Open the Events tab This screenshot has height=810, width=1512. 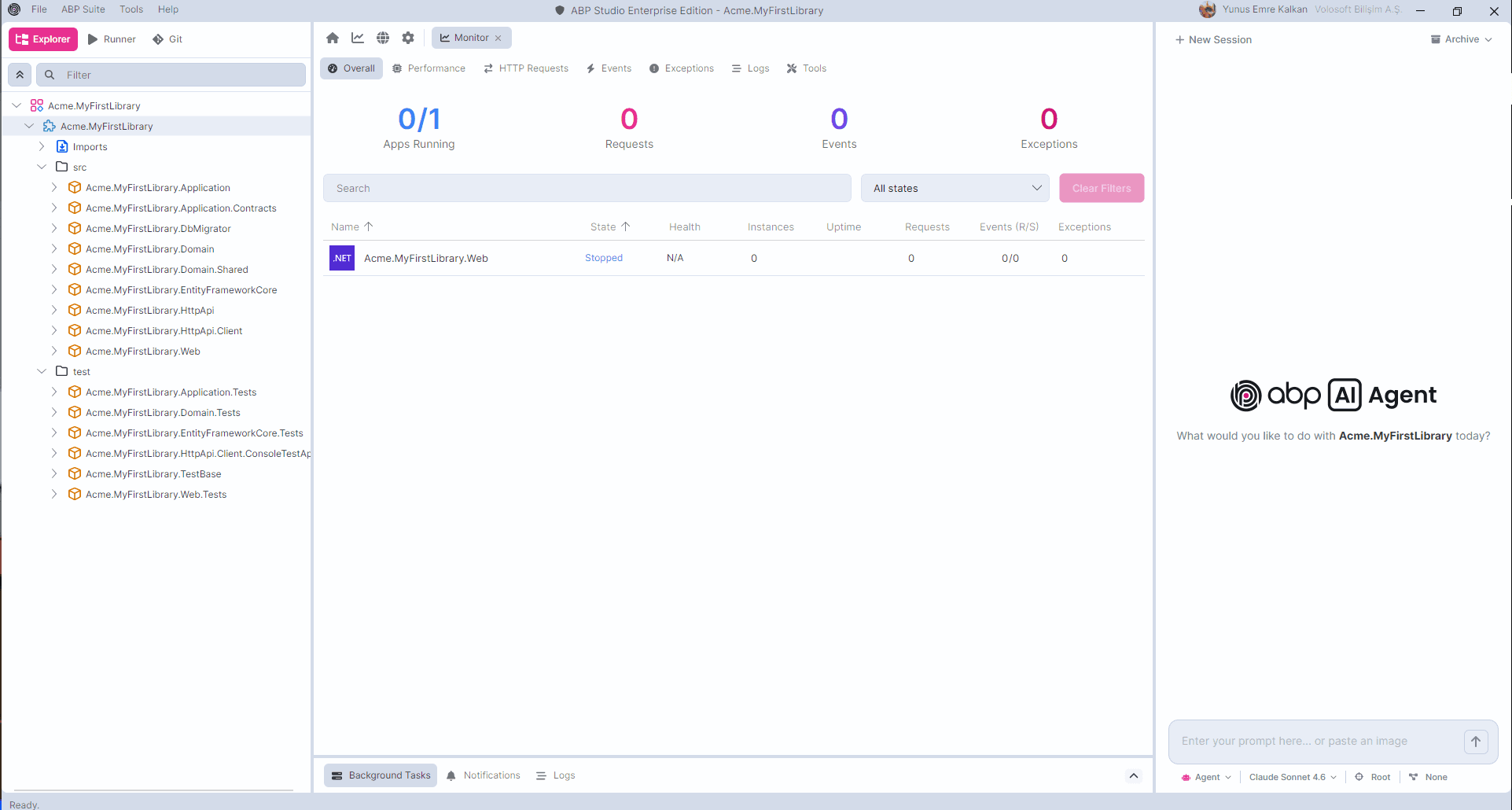[x=609, y=68]
